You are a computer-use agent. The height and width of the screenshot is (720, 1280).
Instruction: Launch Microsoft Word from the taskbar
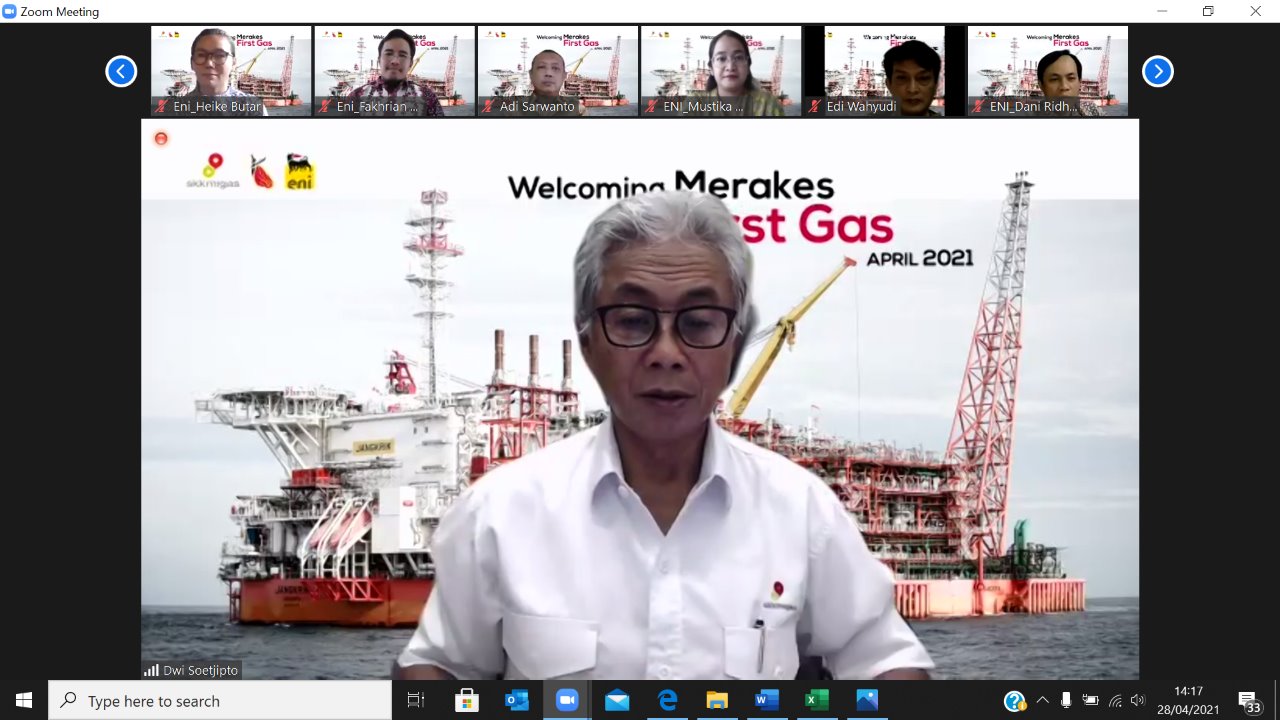click(767, 700)
